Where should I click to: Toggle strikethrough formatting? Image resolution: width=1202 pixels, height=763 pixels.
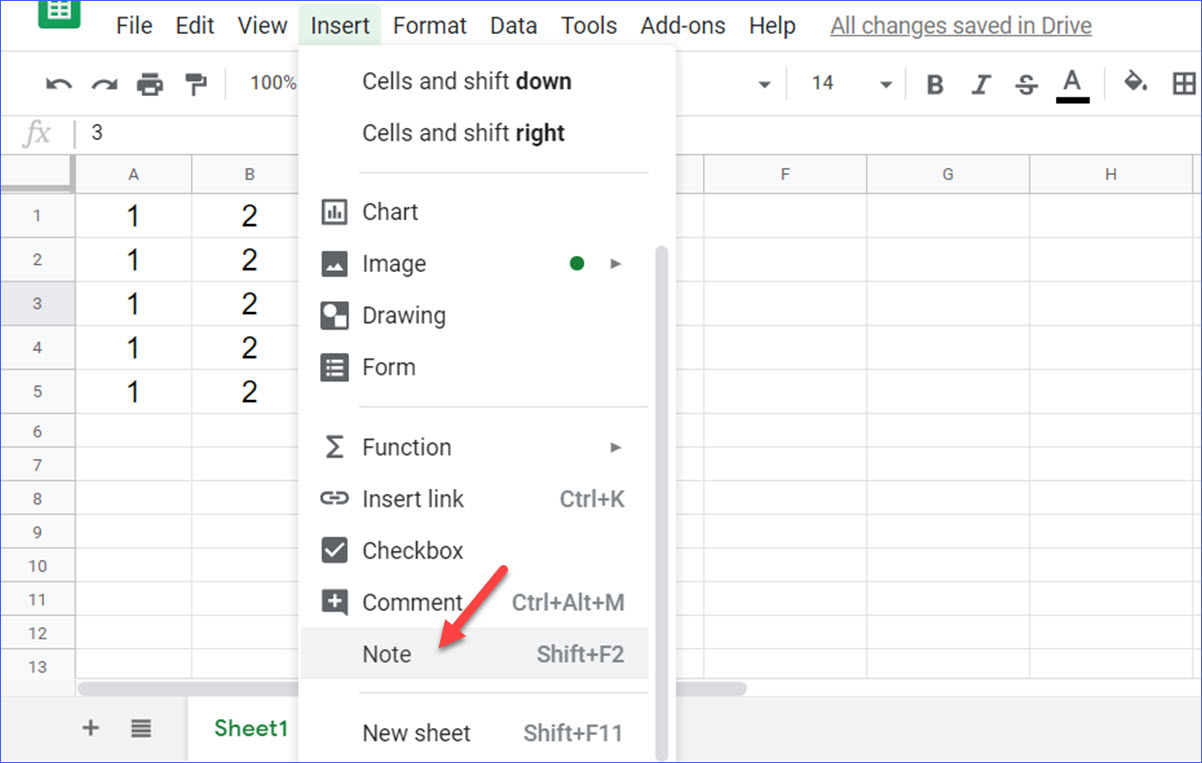1026,84
